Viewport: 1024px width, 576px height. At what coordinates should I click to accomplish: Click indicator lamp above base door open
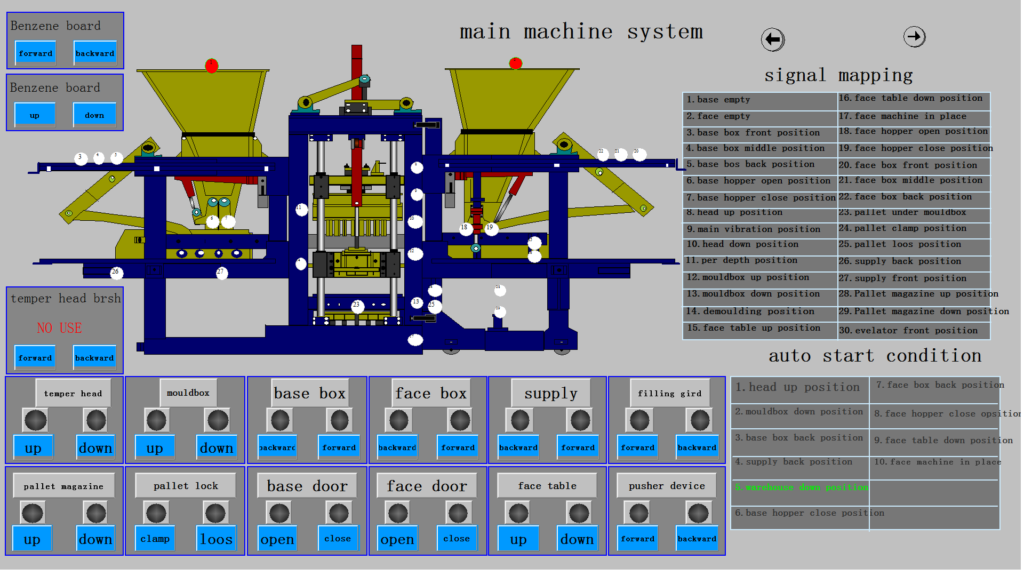tap(279, 513)
